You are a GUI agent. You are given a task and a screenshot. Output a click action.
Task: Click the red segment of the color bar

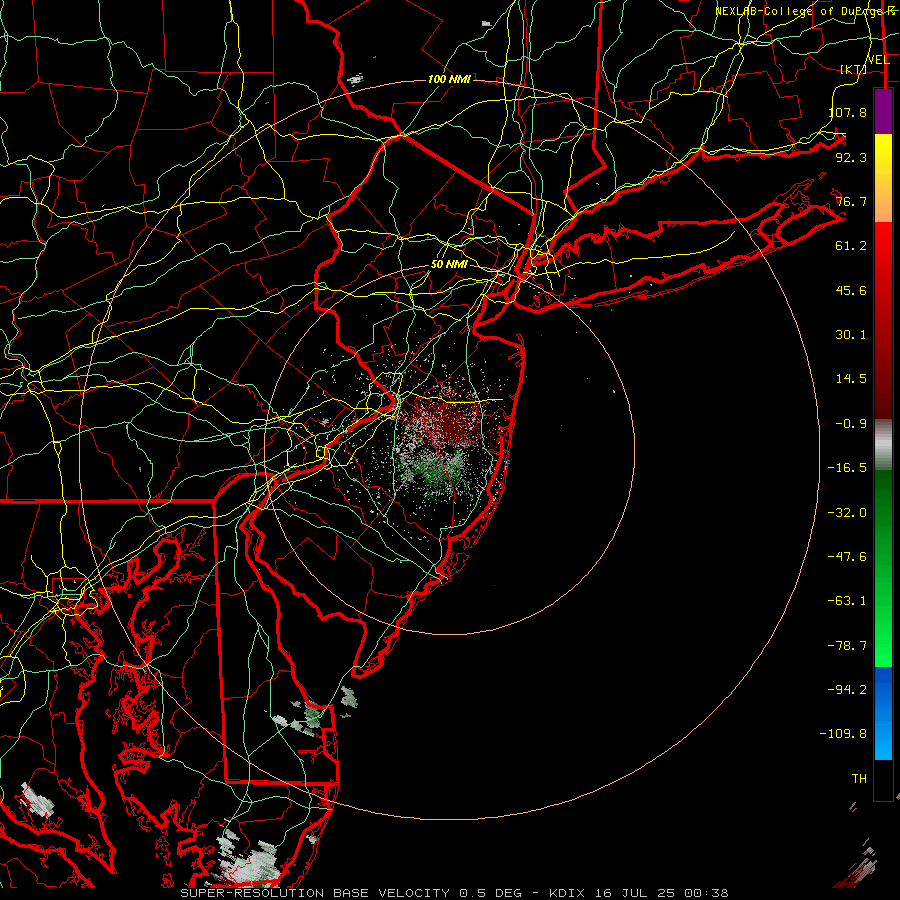883,320
